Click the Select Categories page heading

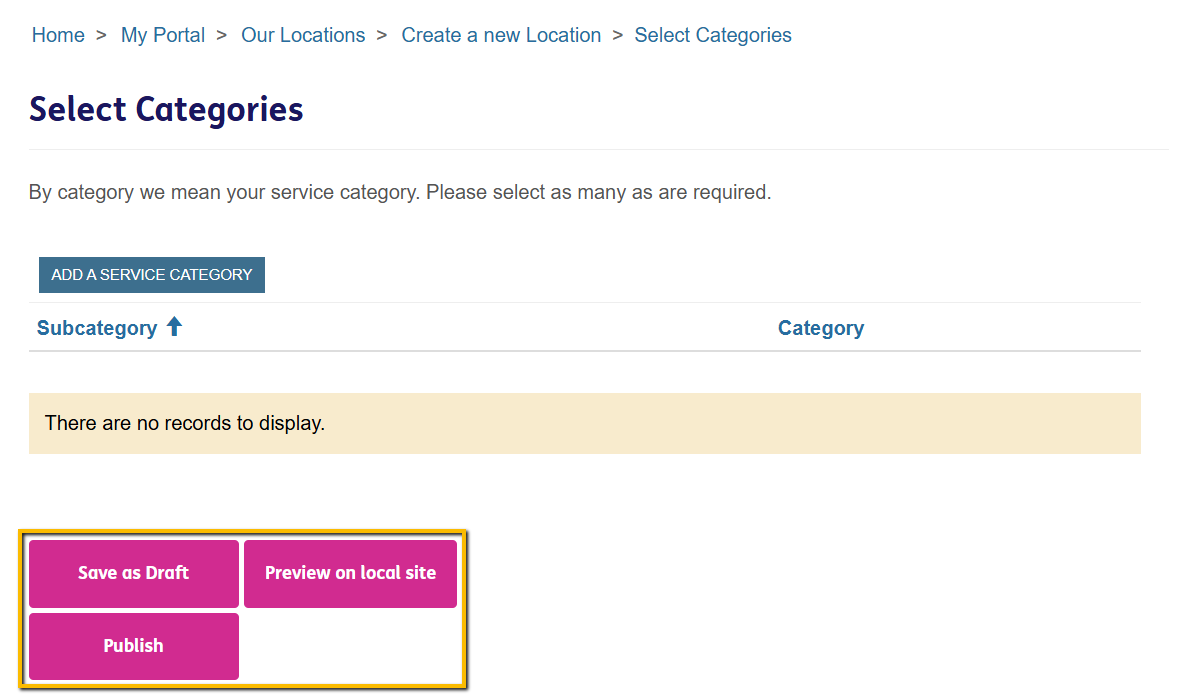point(166,109)
